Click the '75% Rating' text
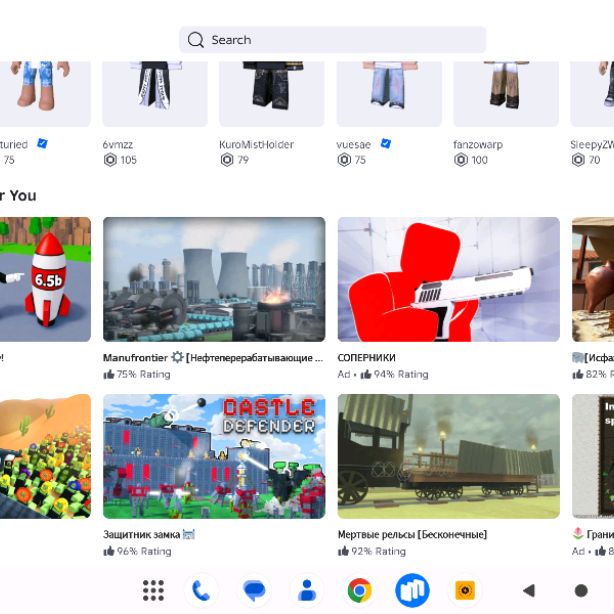614x614 pixels. [143, 374]
